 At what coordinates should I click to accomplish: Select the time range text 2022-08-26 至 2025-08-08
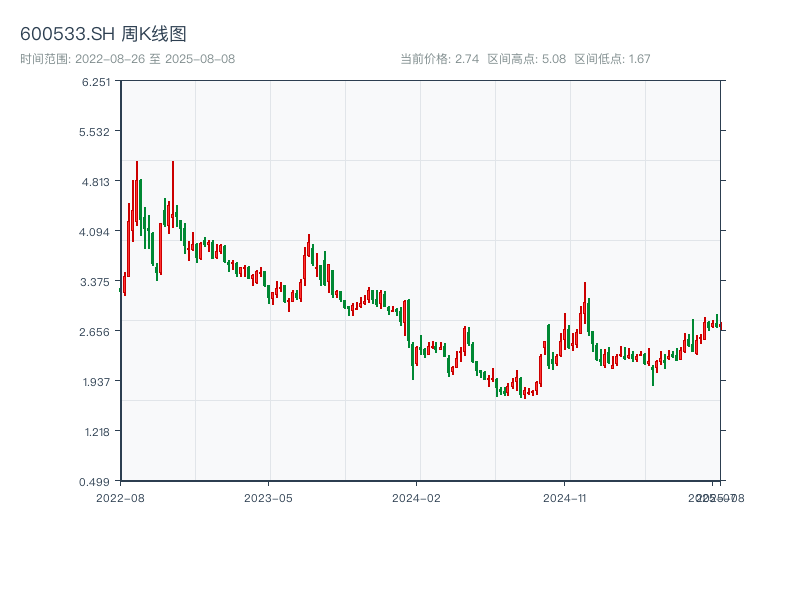155,59
